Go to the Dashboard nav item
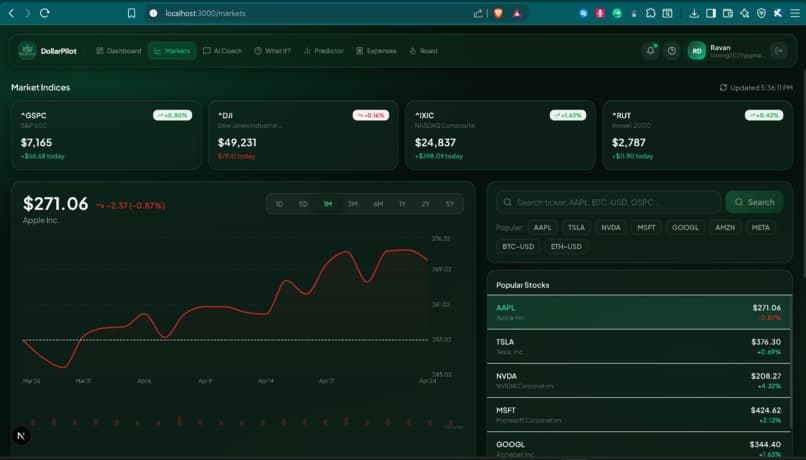806x460 pixels. coord(119,51)
